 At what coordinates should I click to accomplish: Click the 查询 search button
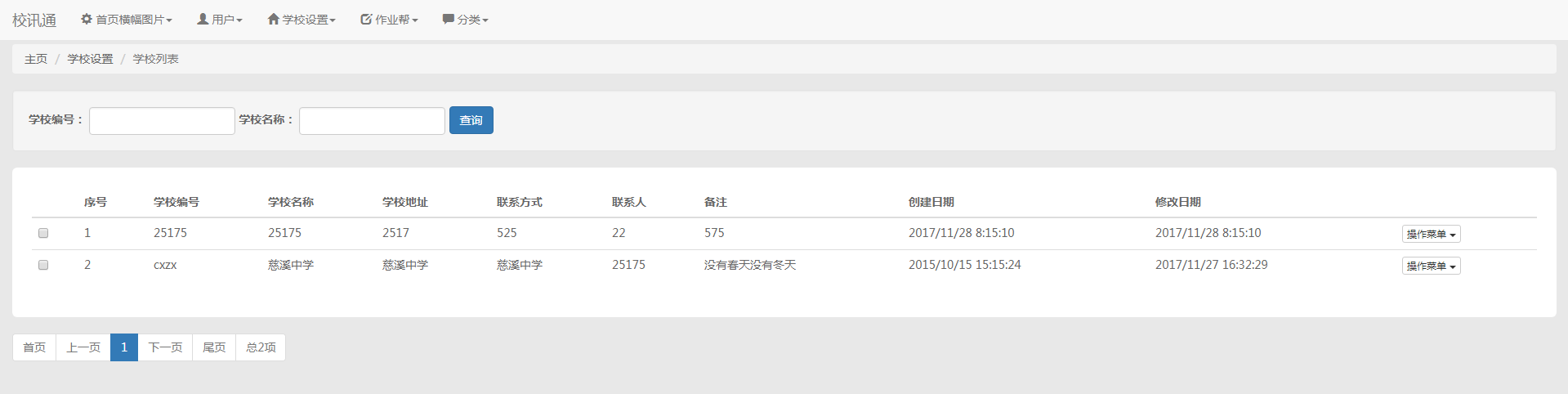point(471,120)
